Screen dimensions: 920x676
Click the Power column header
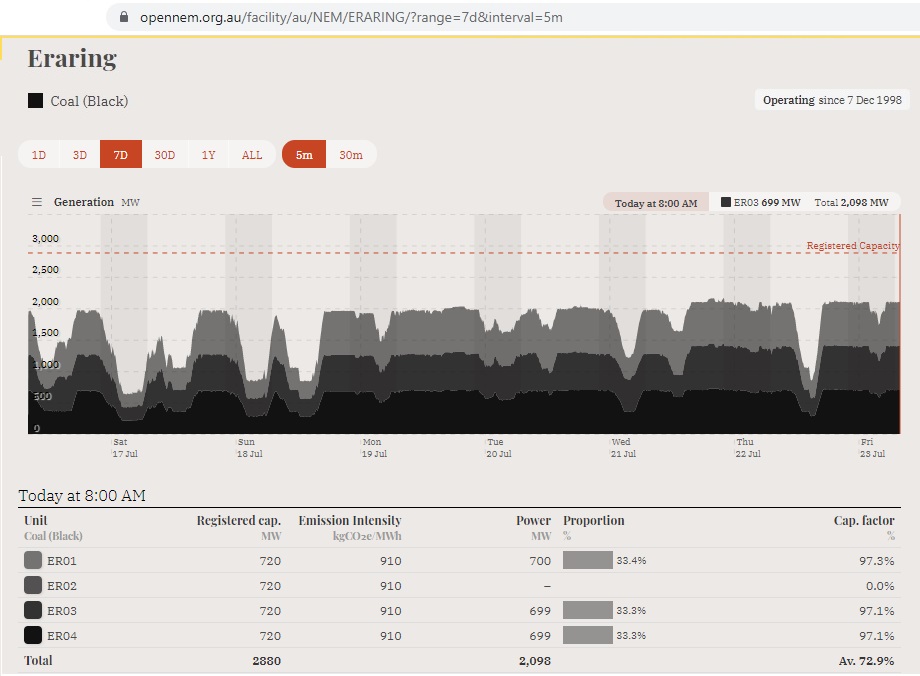(533, 520)
